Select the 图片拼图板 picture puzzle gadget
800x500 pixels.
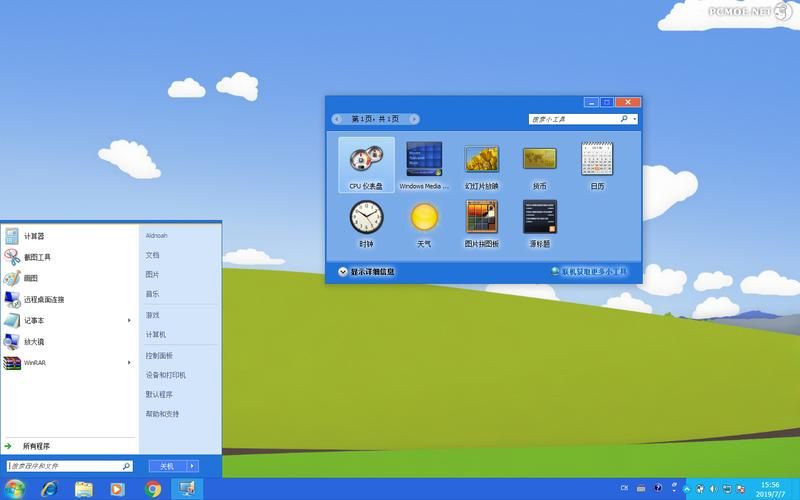pos(482,223)
